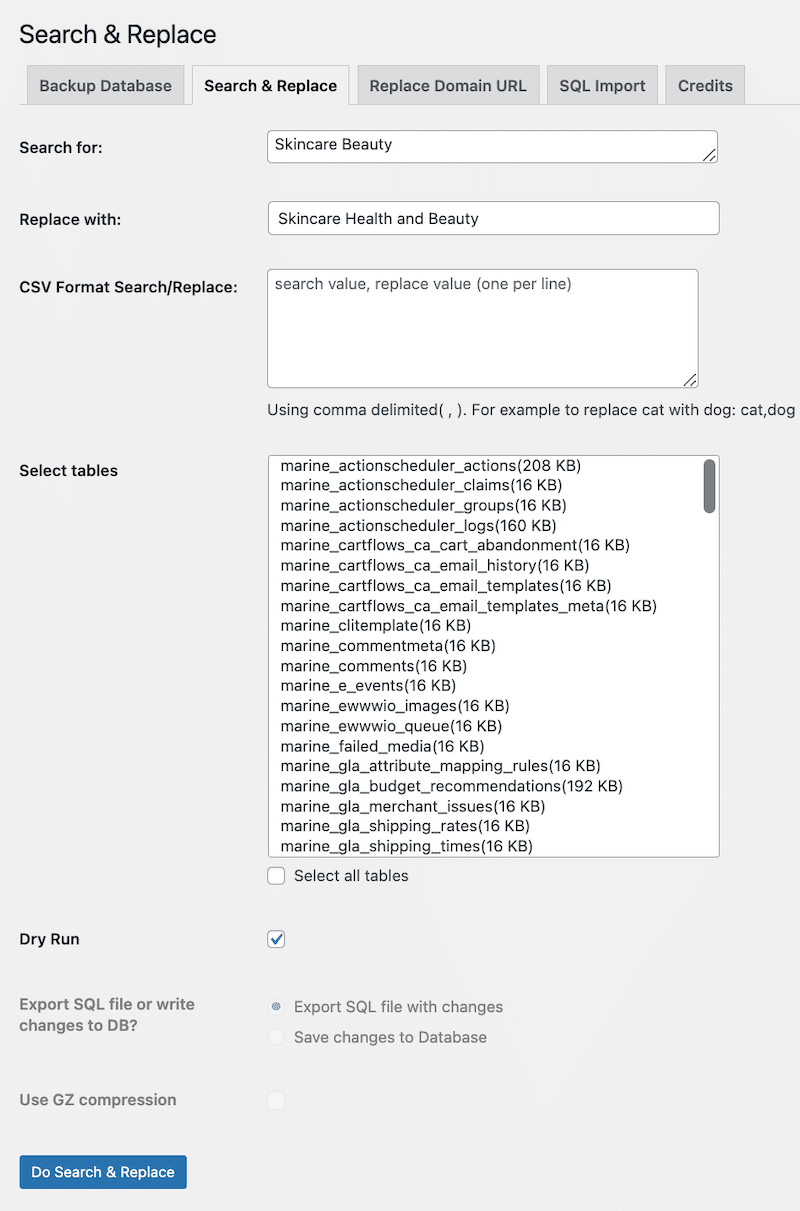Open the Credits tab
This screenshot has height=1211, width=800.
click(705, 86)
